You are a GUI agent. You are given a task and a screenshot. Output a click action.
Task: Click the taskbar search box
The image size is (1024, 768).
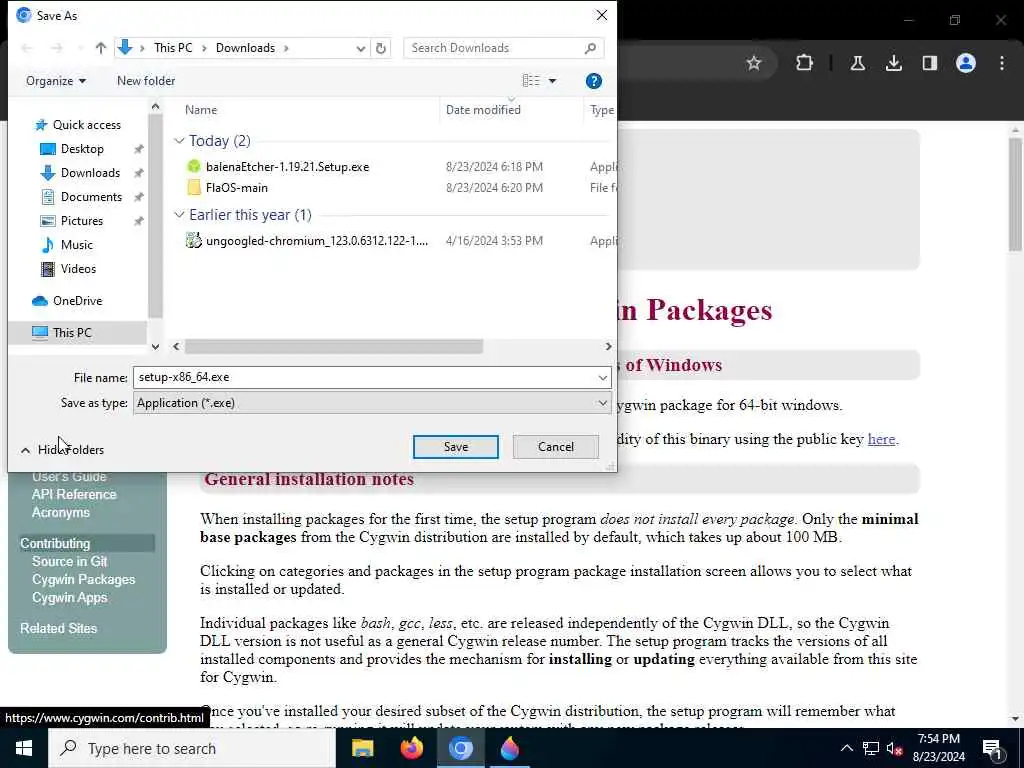tap(192, 748)
